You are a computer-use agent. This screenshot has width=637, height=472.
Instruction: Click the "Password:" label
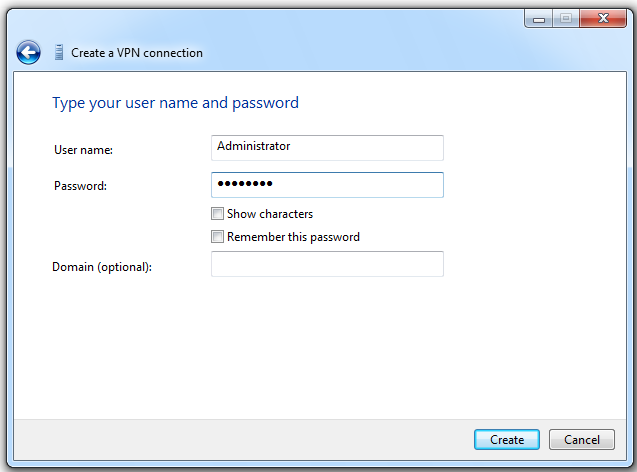click(80, 186)
